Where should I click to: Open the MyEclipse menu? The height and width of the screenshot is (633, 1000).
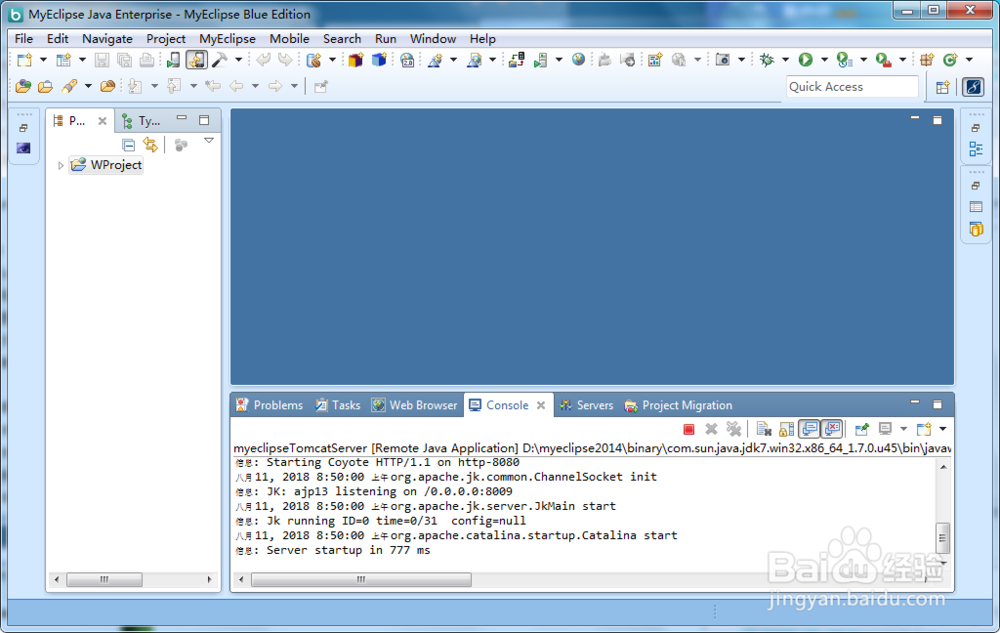point(227,39)
